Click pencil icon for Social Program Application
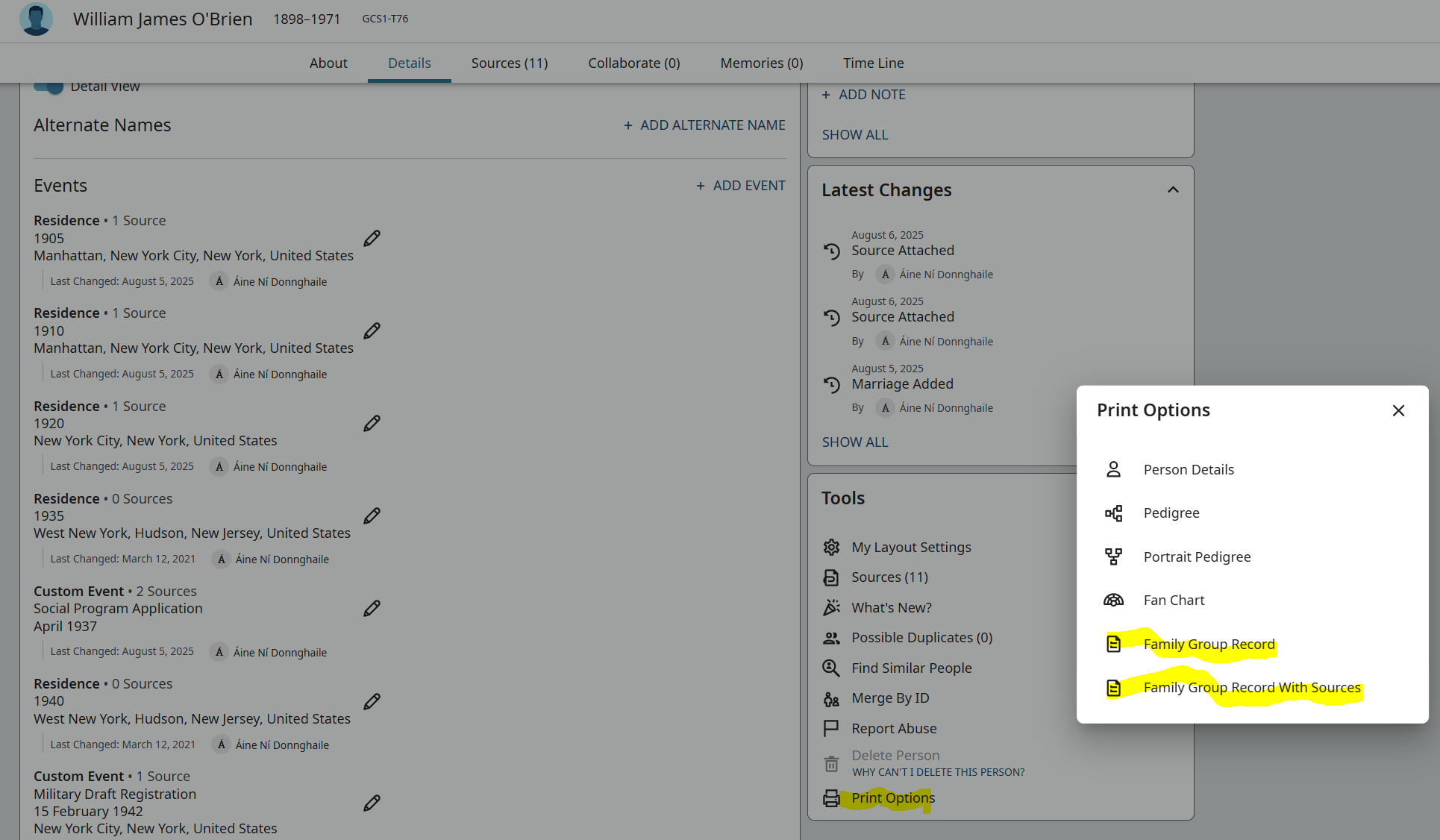This screenshot has width=1440, height=840. tap(372, 609)
